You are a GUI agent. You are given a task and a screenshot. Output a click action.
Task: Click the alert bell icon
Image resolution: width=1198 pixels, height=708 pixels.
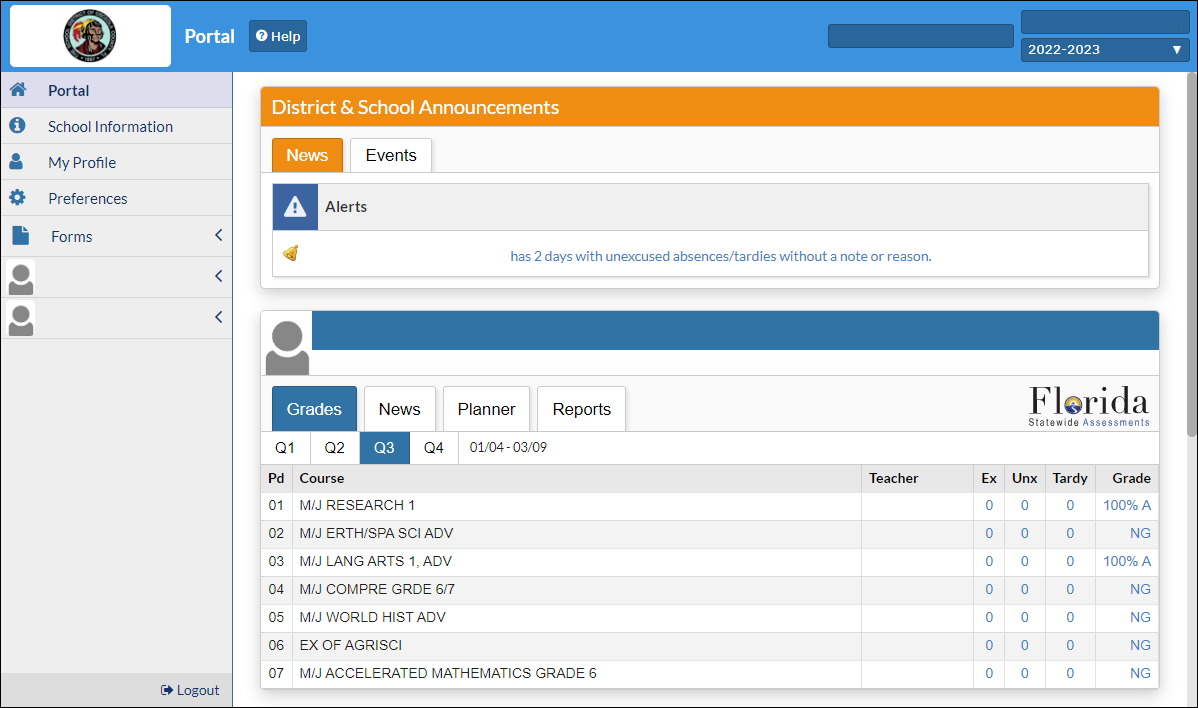point(291,254)
